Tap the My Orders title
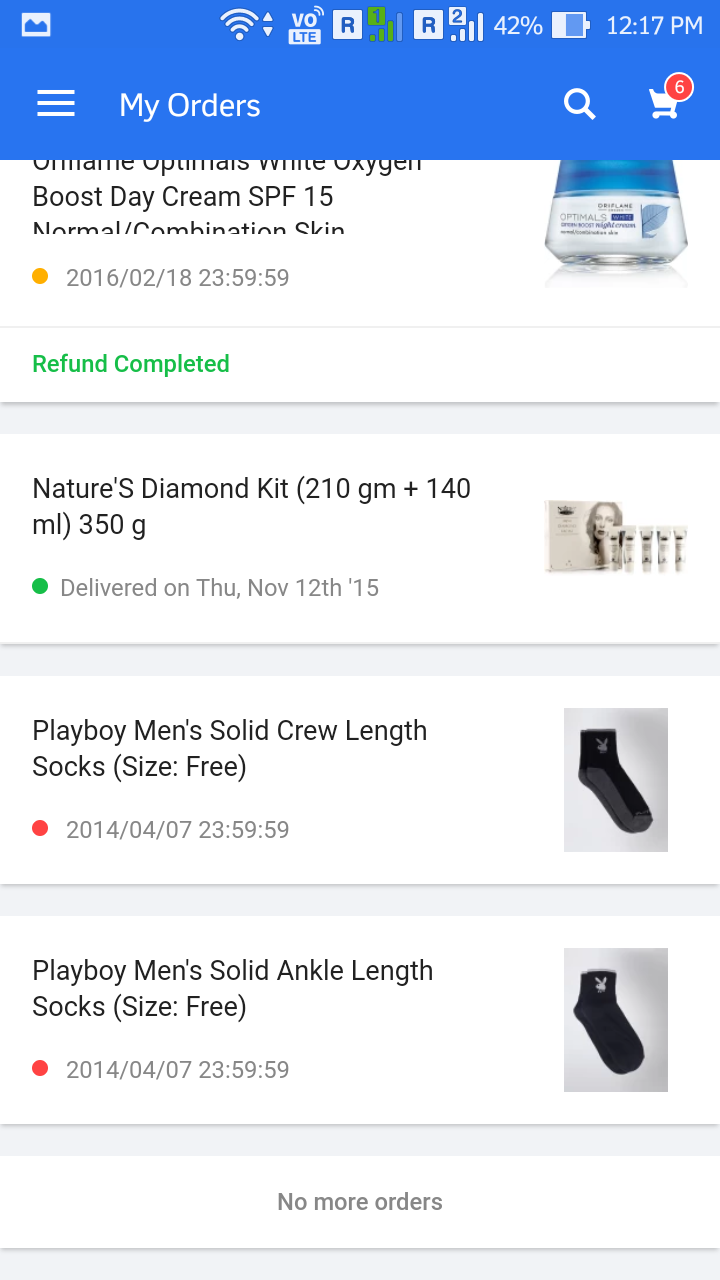720x1280 pixels. (x=190, y=105)
